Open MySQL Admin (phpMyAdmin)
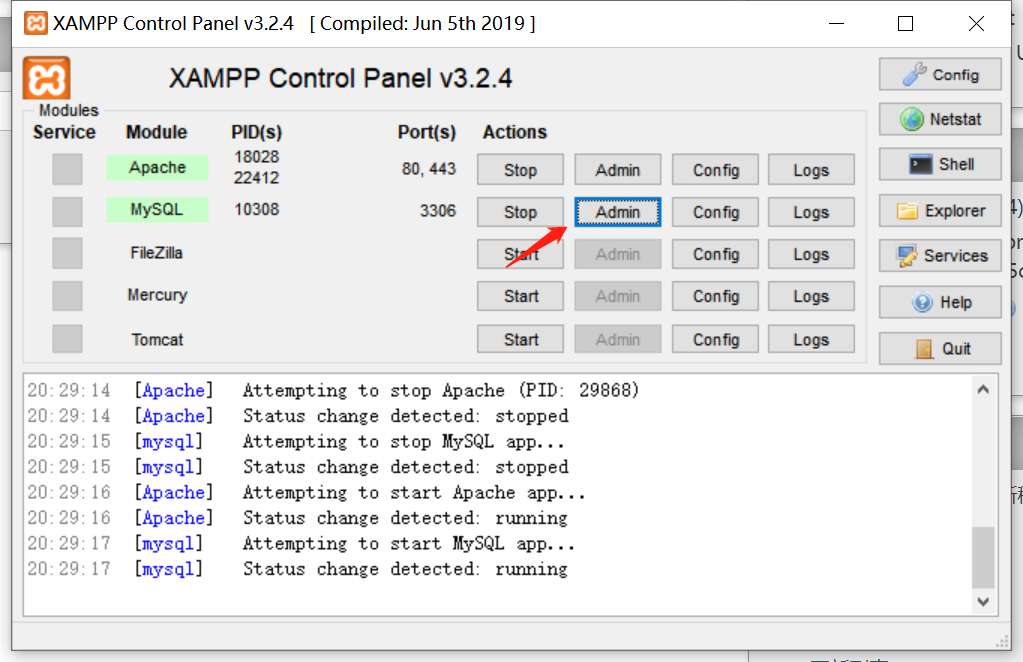Viewport: 1023px width, 662px height. click(617, 212)
